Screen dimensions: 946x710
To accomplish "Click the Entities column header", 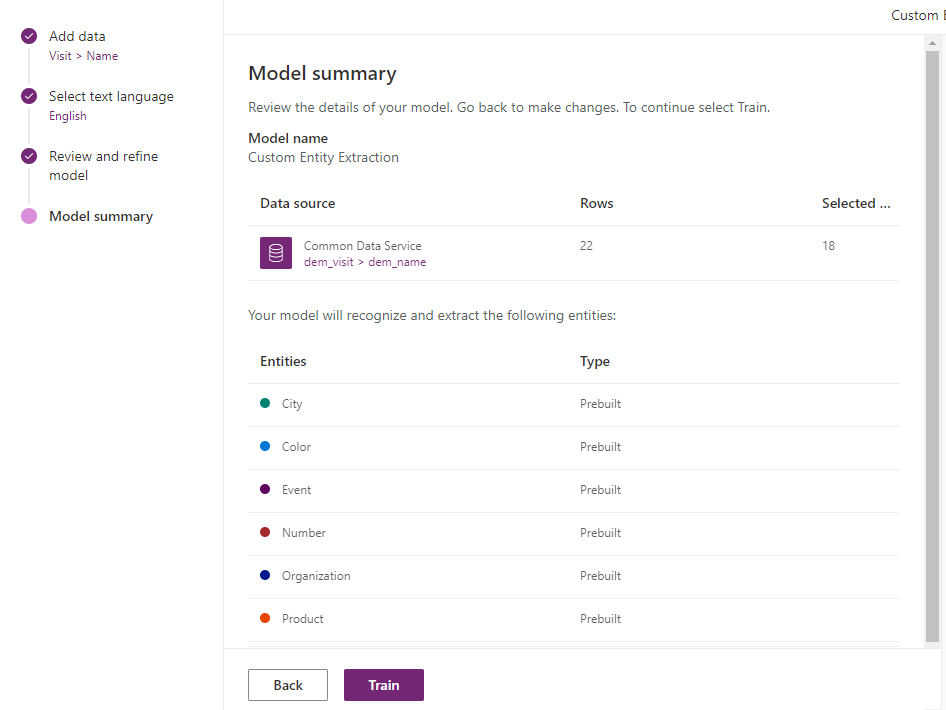I will 283,361.
